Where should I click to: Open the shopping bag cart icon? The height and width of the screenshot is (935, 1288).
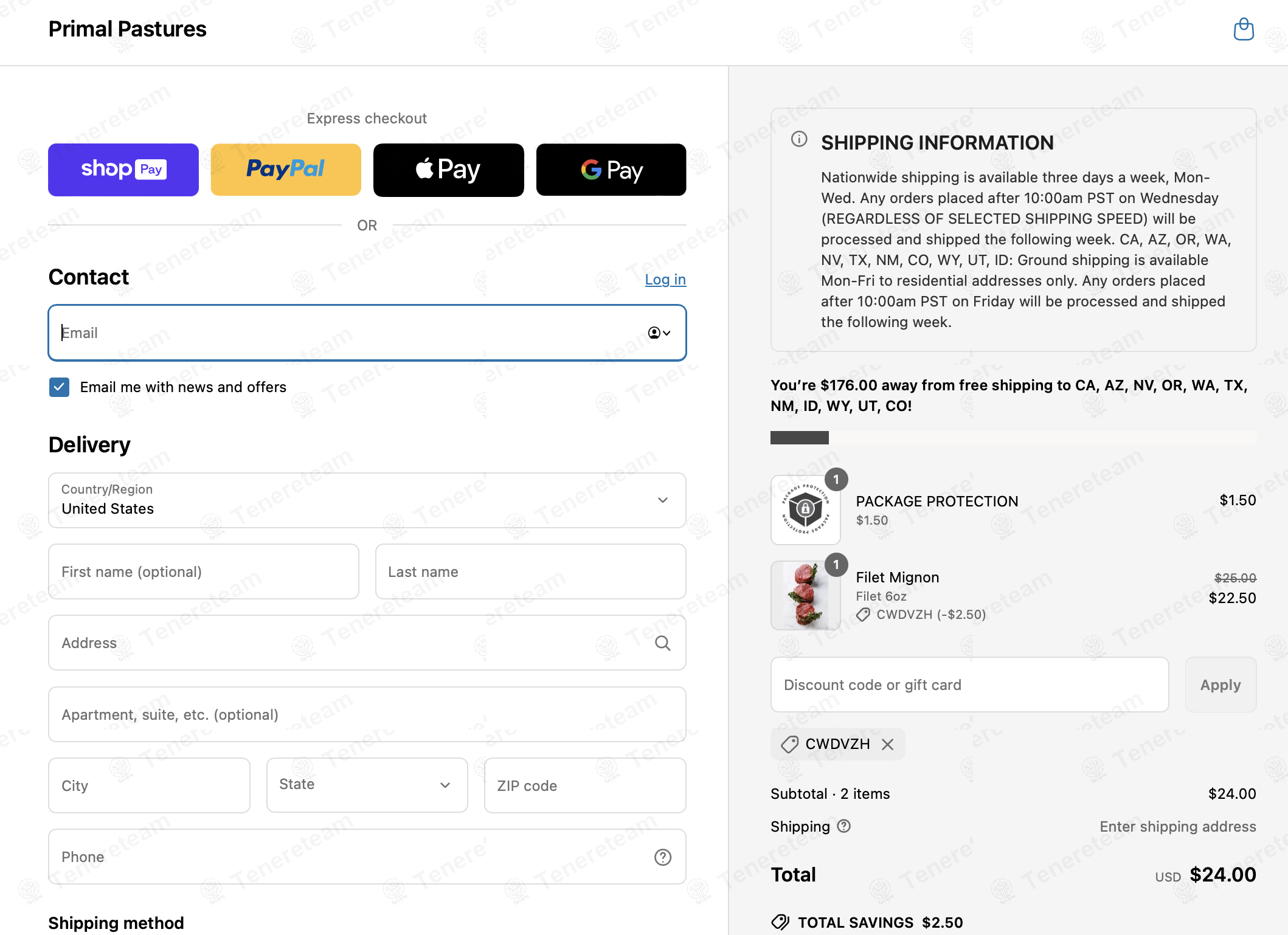pos(1244,29)
